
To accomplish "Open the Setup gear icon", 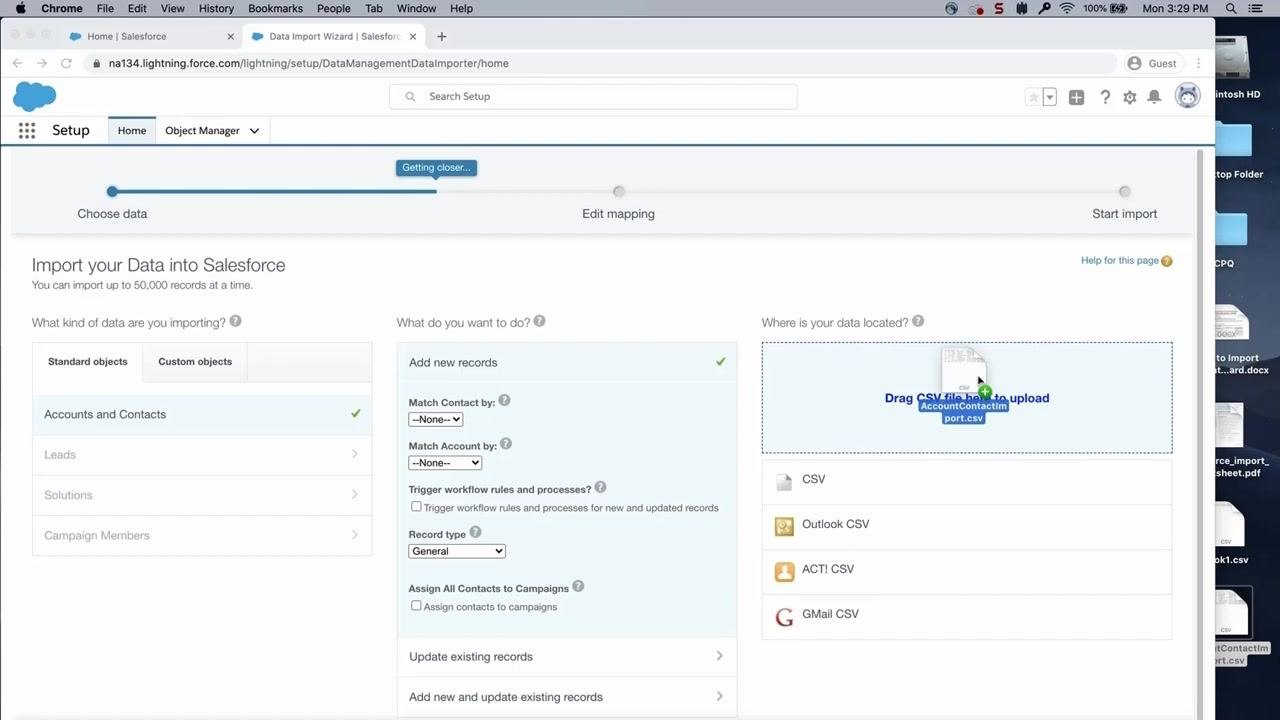I will 1130,97.
